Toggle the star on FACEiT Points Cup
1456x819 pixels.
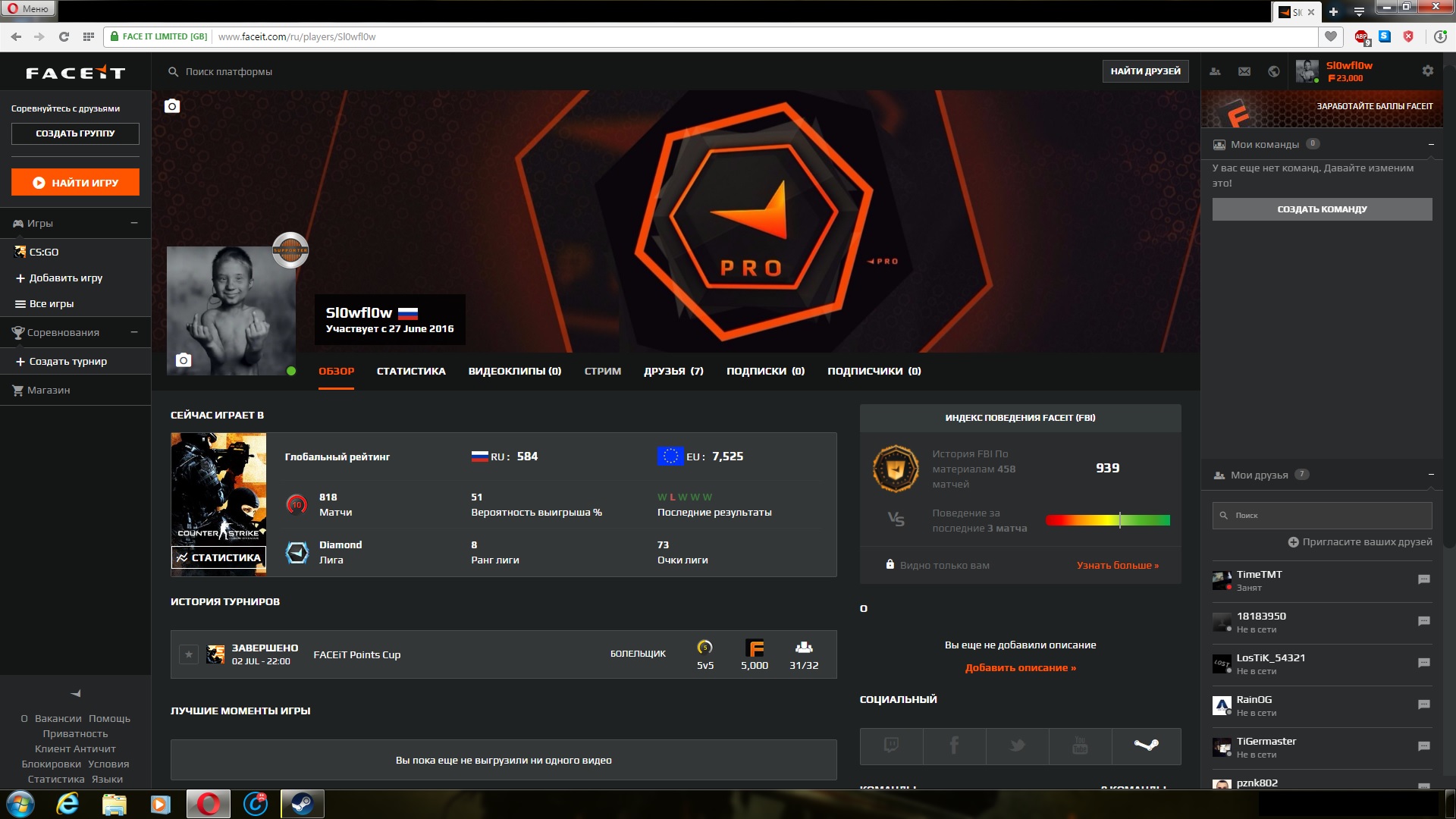tap(189, 654)
